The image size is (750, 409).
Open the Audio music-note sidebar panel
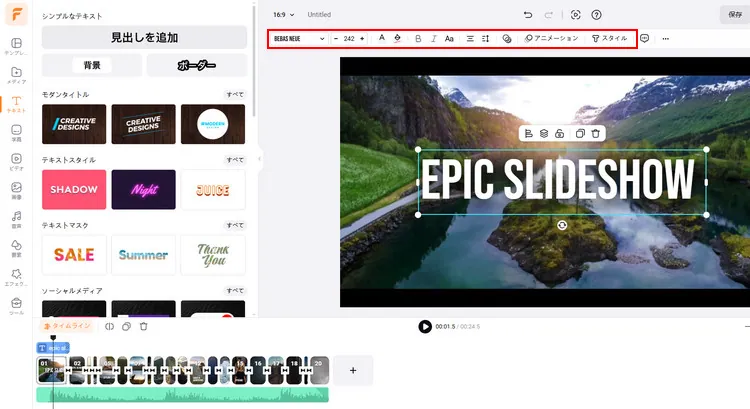coord(16,220)
